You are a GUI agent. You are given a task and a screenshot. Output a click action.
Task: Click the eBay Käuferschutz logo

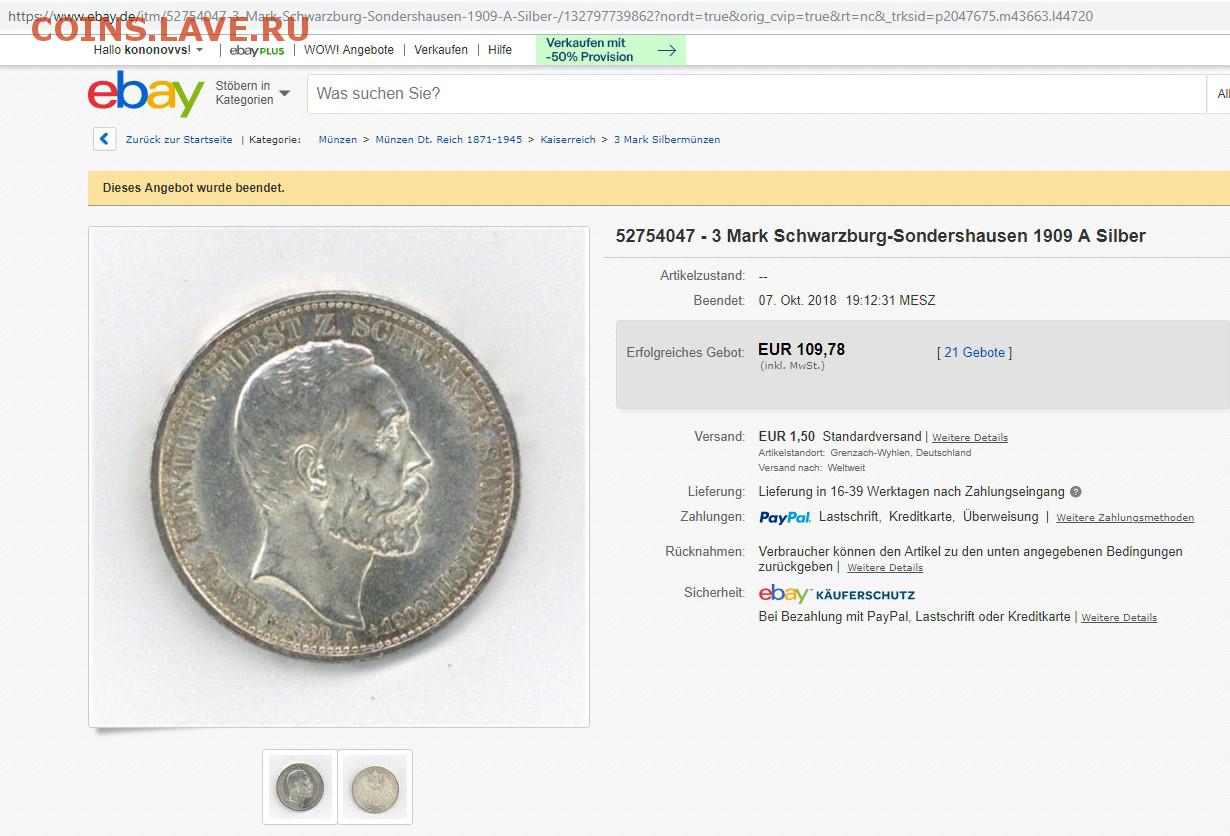(837, 594)
